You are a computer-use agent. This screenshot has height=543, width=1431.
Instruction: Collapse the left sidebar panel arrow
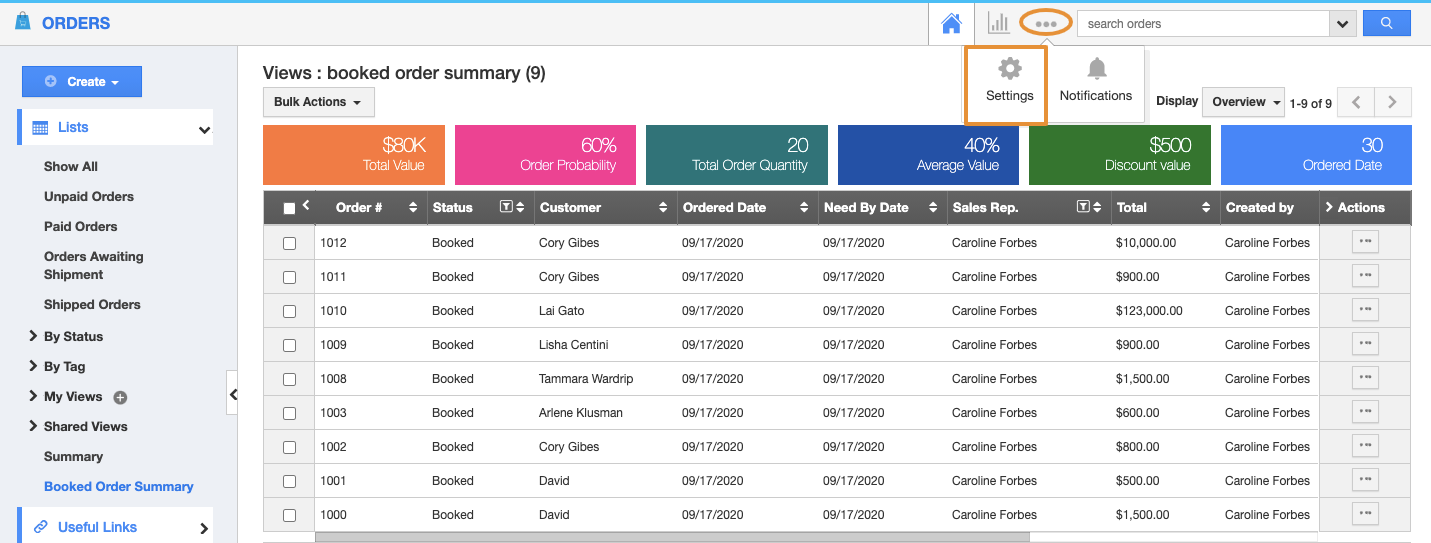point(232,395)
